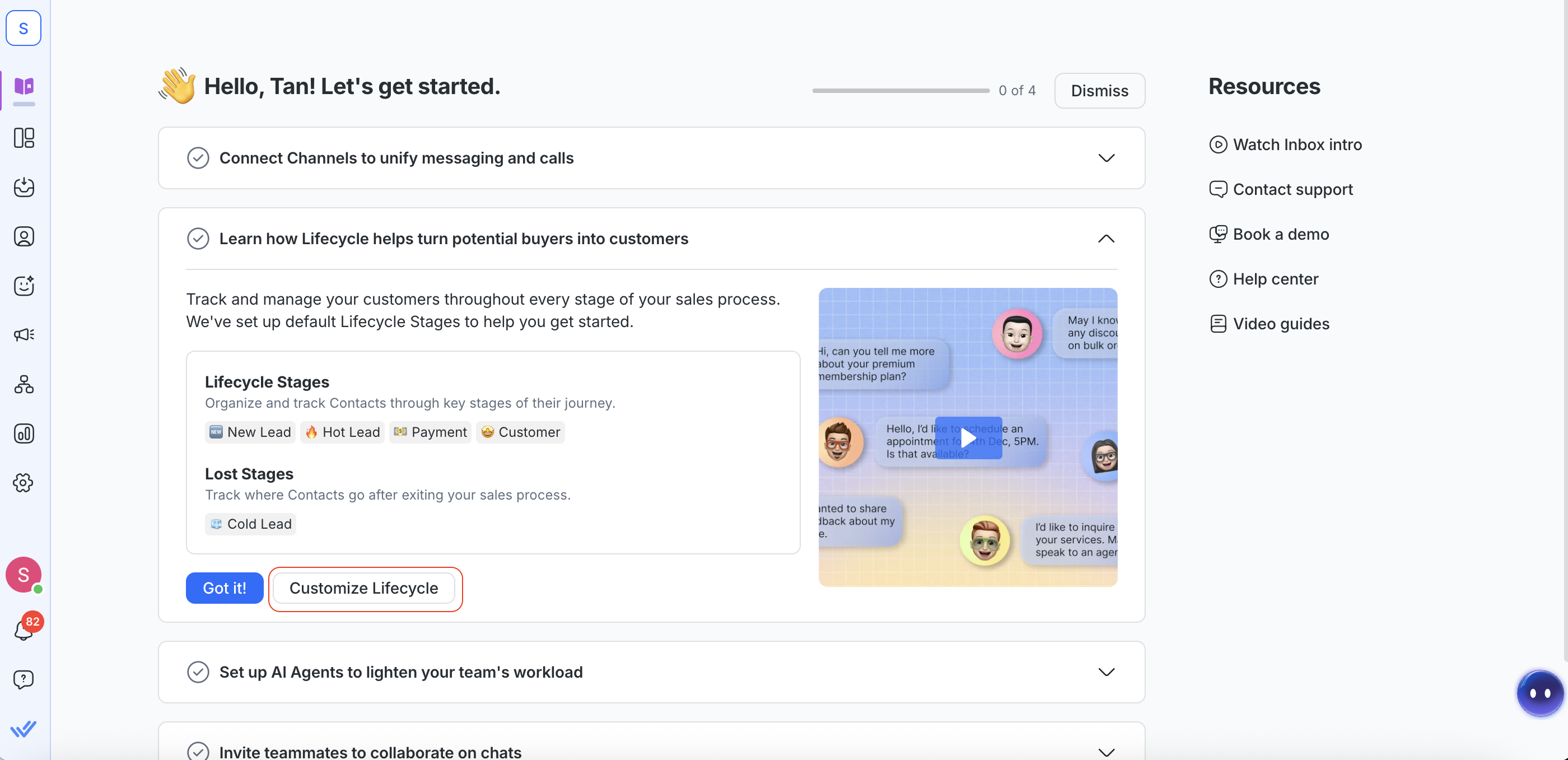Click the Dashboard layout icon in the sidebar
Screen dimensions: 1568x760
tap(24, 138)
